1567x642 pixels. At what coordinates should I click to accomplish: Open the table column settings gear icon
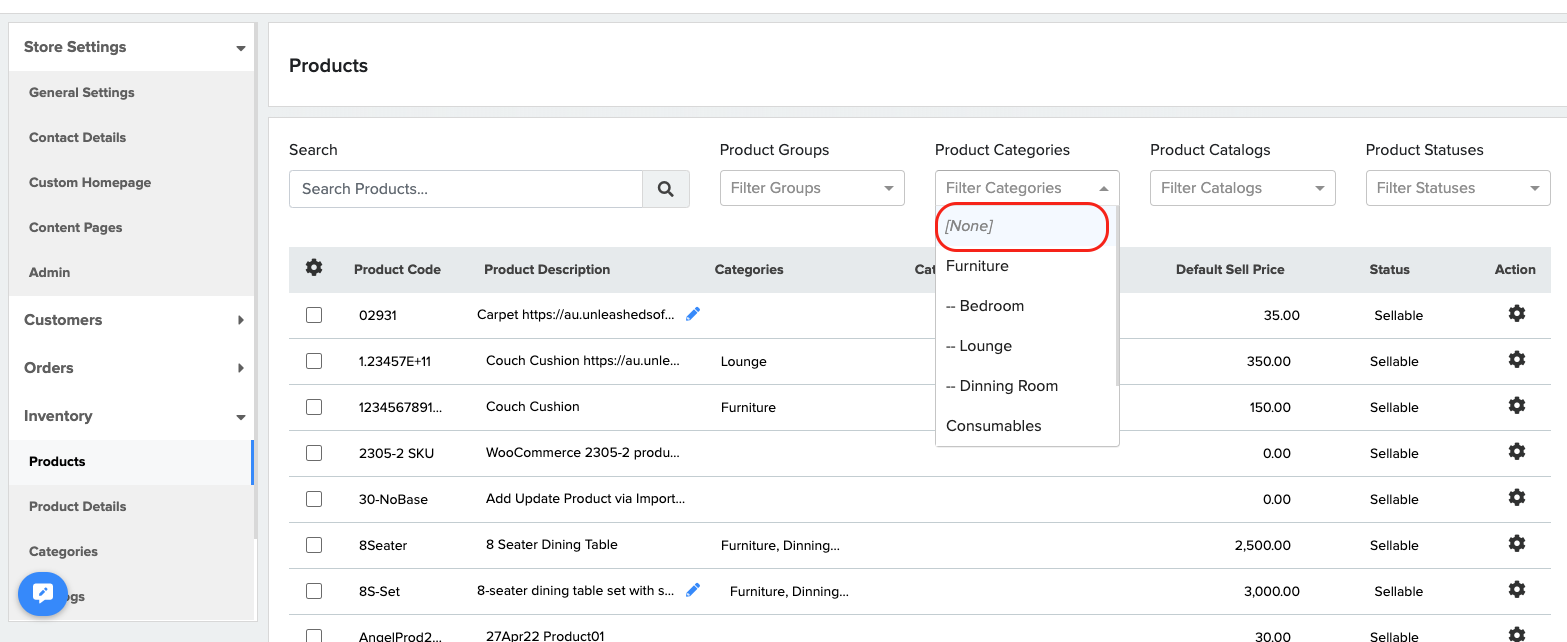[314, 268]
